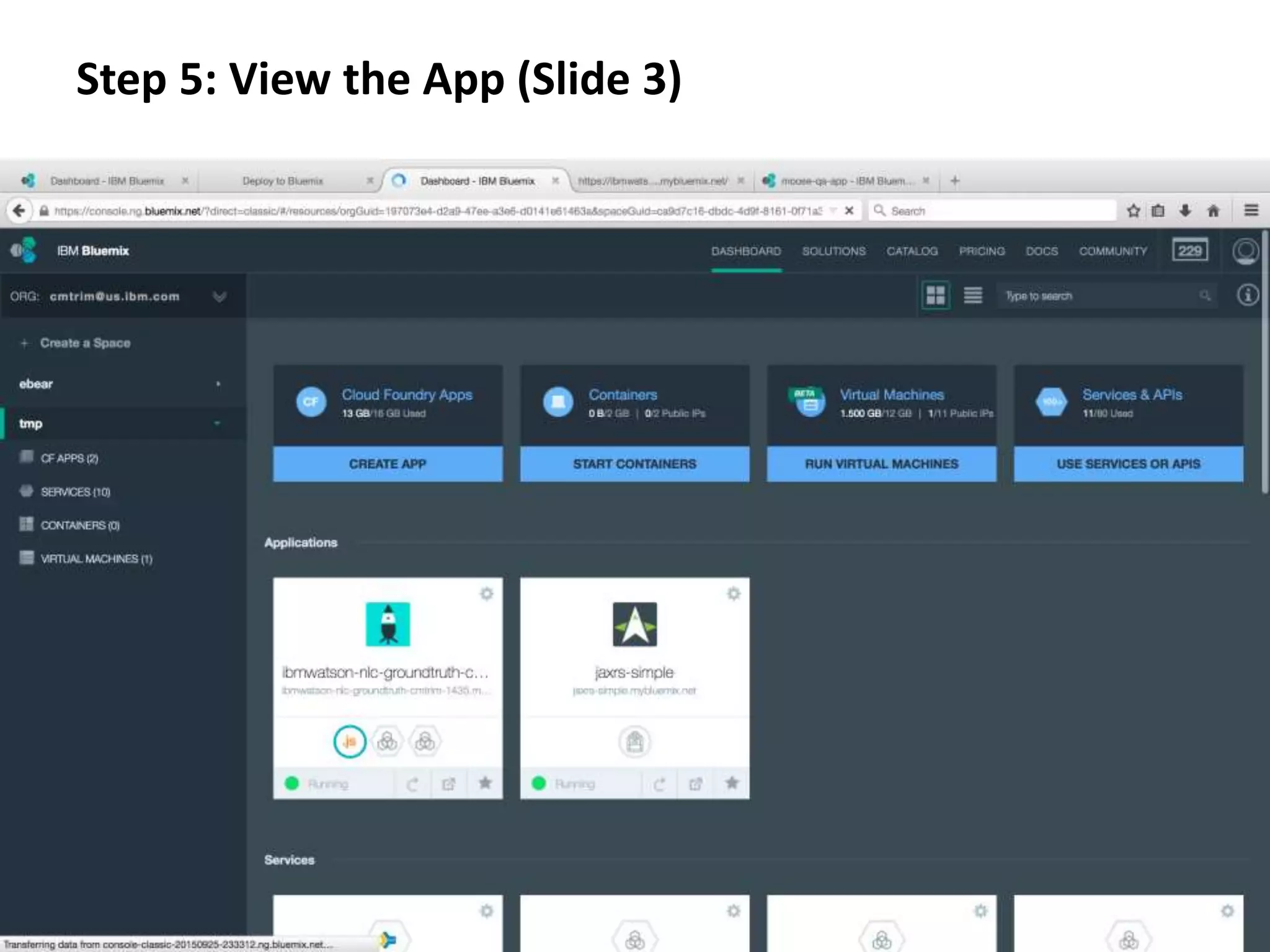Select VIRTUAL MACHINES (1) in sidebar
1270x952 pixels.
(x=96, y=558)
